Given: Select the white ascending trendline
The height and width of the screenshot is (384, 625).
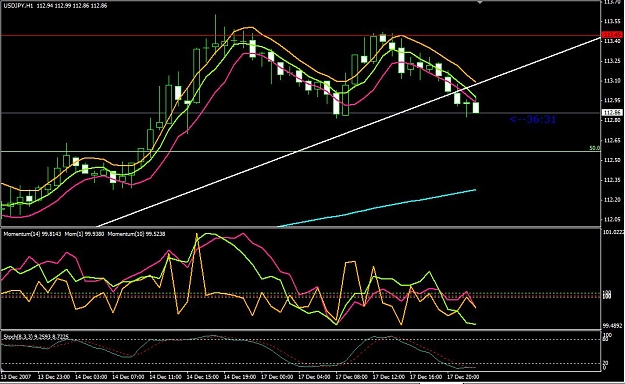Looking at the screenshot, I should click(x=348, y=132).
